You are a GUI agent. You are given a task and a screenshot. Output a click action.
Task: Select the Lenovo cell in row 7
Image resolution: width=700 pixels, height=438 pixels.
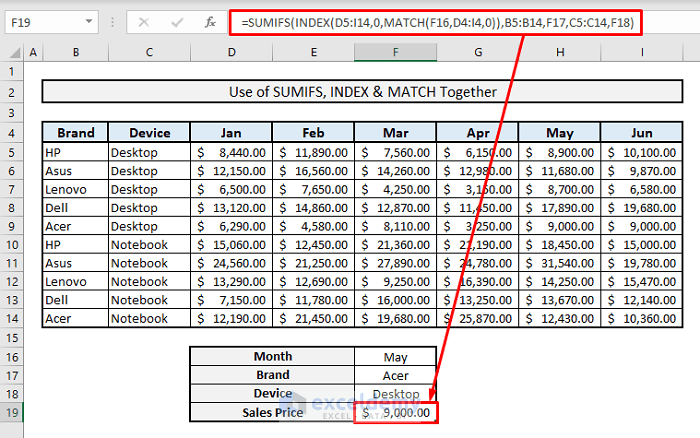[x=75, y=189]
